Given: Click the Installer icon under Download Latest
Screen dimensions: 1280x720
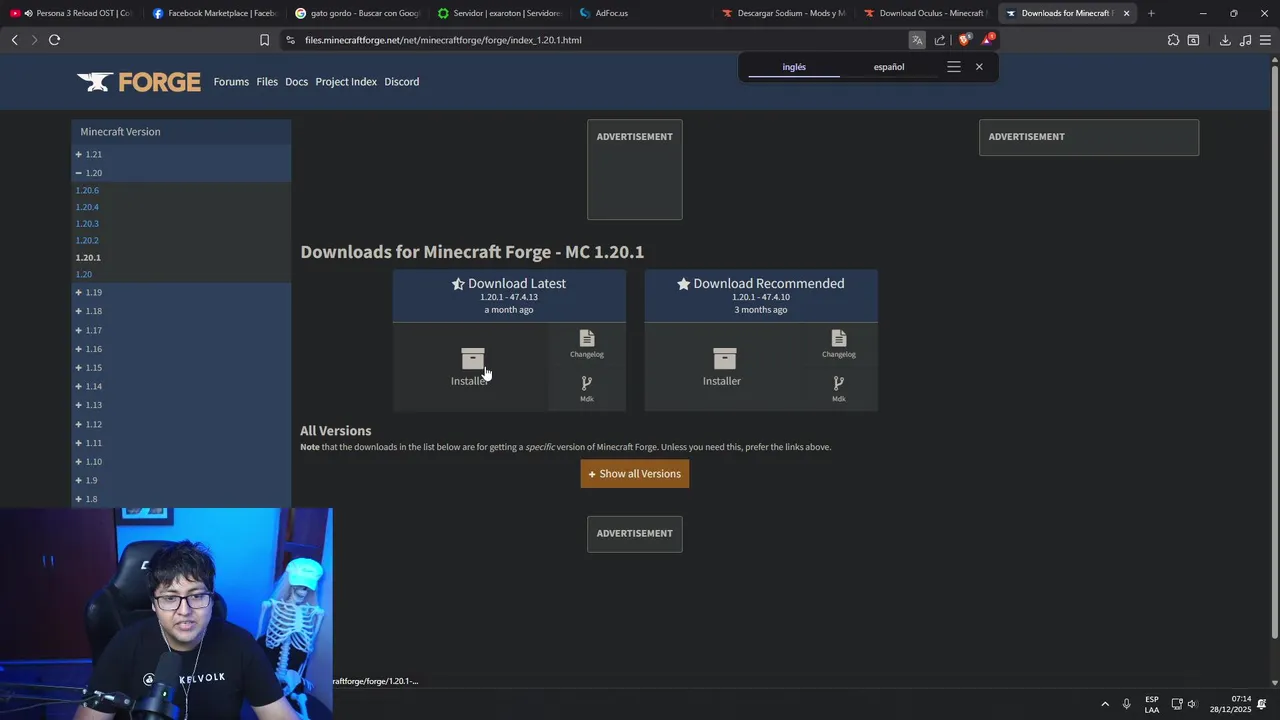Looking at the screenshot, I should (x=472, y=358).
